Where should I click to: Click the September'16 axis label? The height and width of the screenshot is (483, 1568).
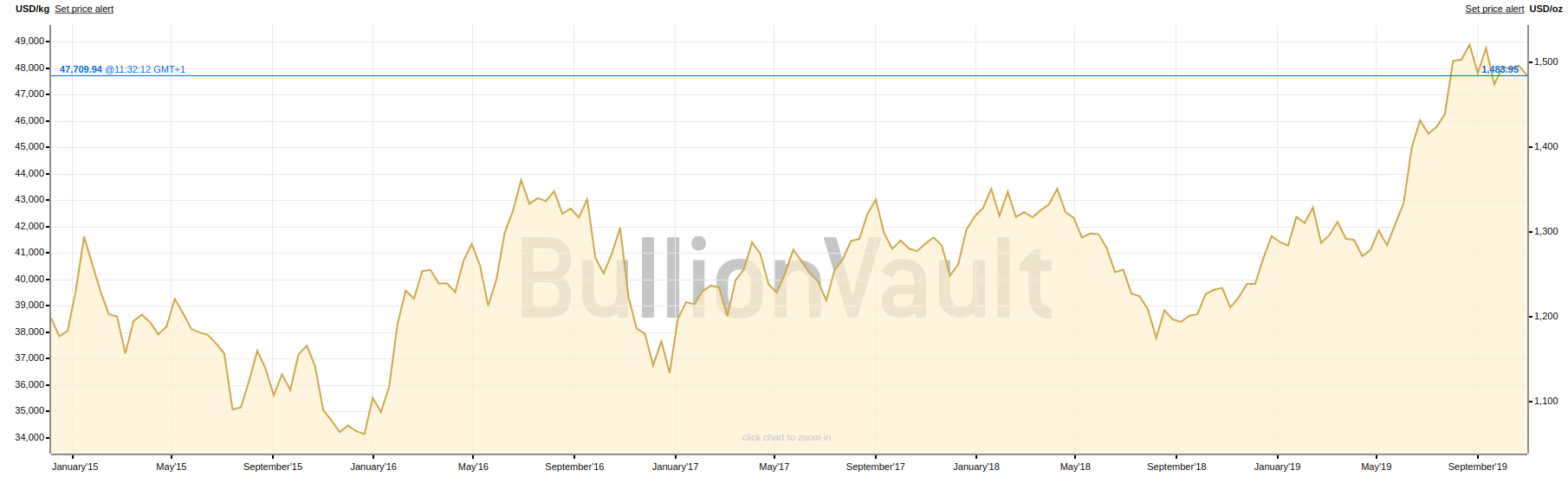coord(574,467)
